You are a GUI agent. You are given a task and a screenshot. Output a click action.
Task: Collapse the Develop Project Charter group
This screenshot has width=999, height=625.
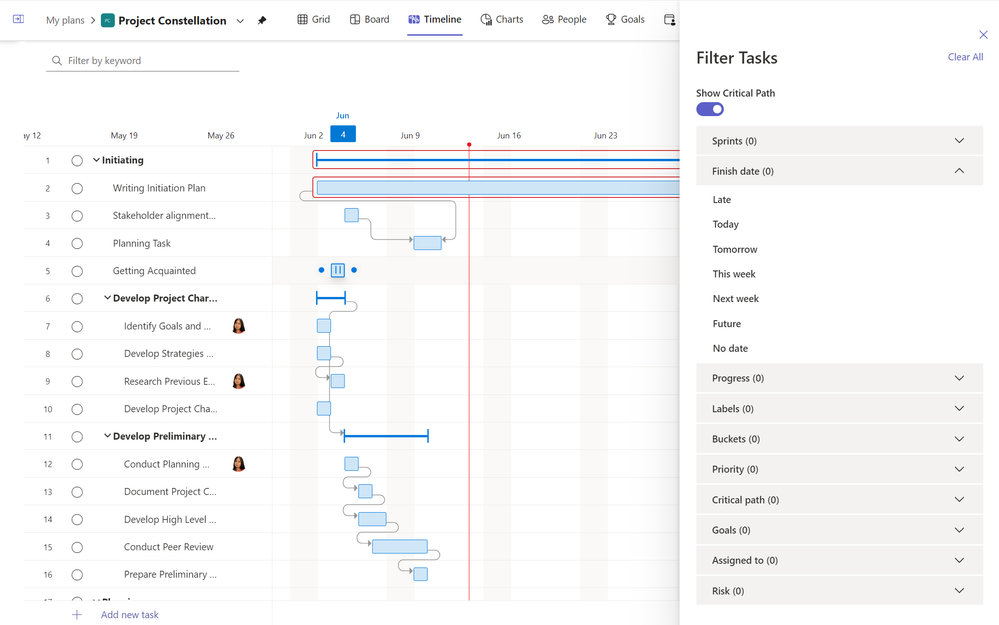pyautogui.click(x=107, y=298)
